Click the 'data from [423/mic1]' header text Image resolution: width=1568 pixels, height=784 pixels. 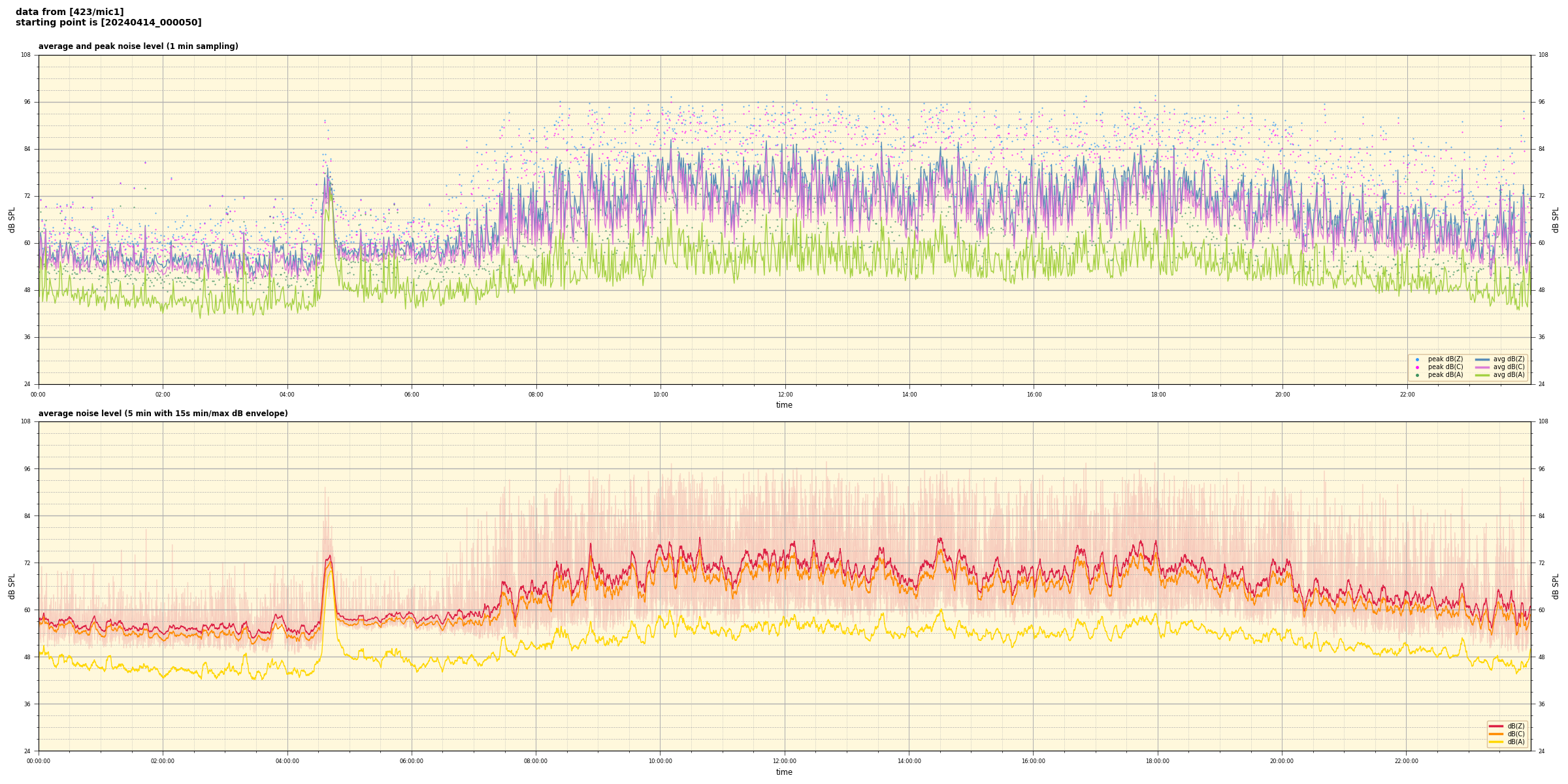point(69,12)
